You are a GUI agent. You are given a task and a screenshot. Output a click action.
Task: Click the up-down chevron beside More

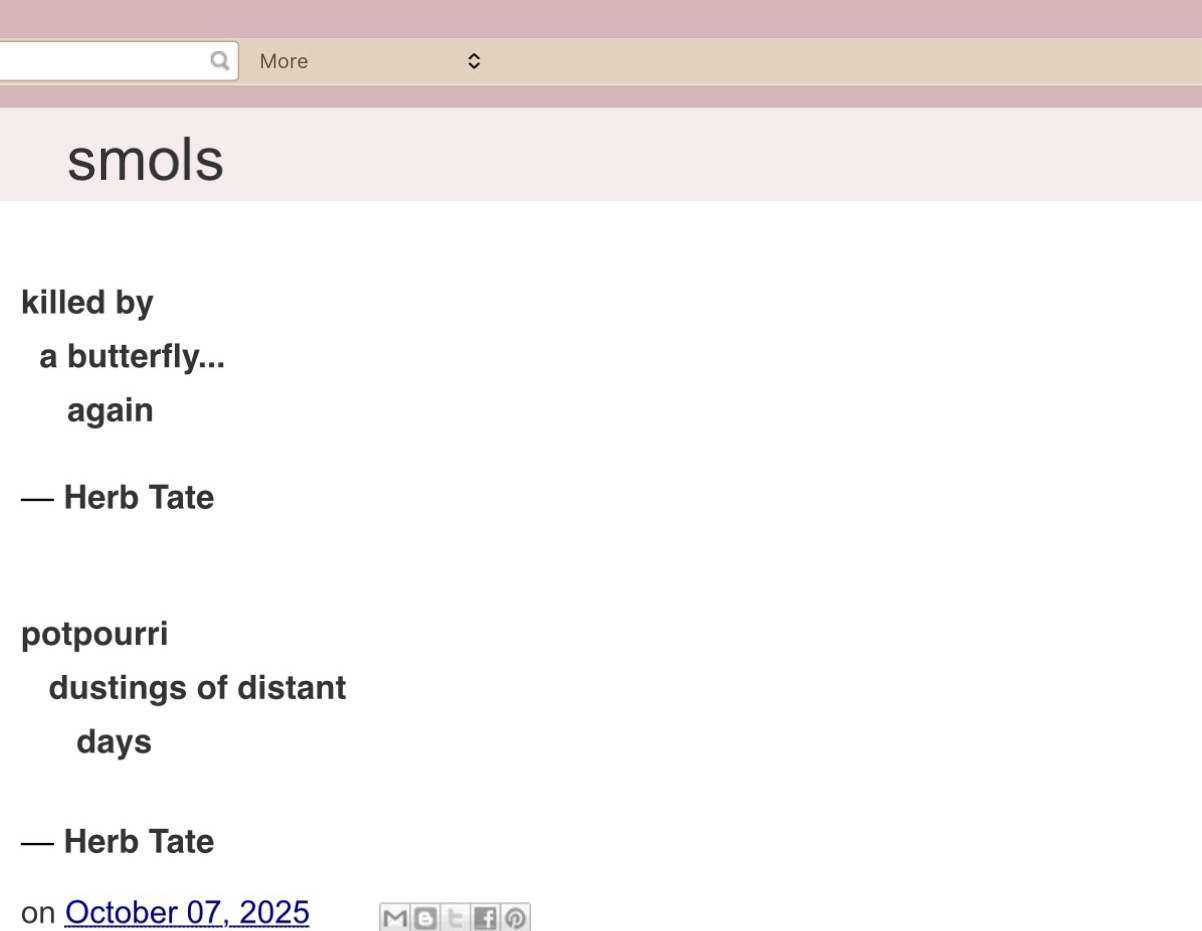pos(474,61)
